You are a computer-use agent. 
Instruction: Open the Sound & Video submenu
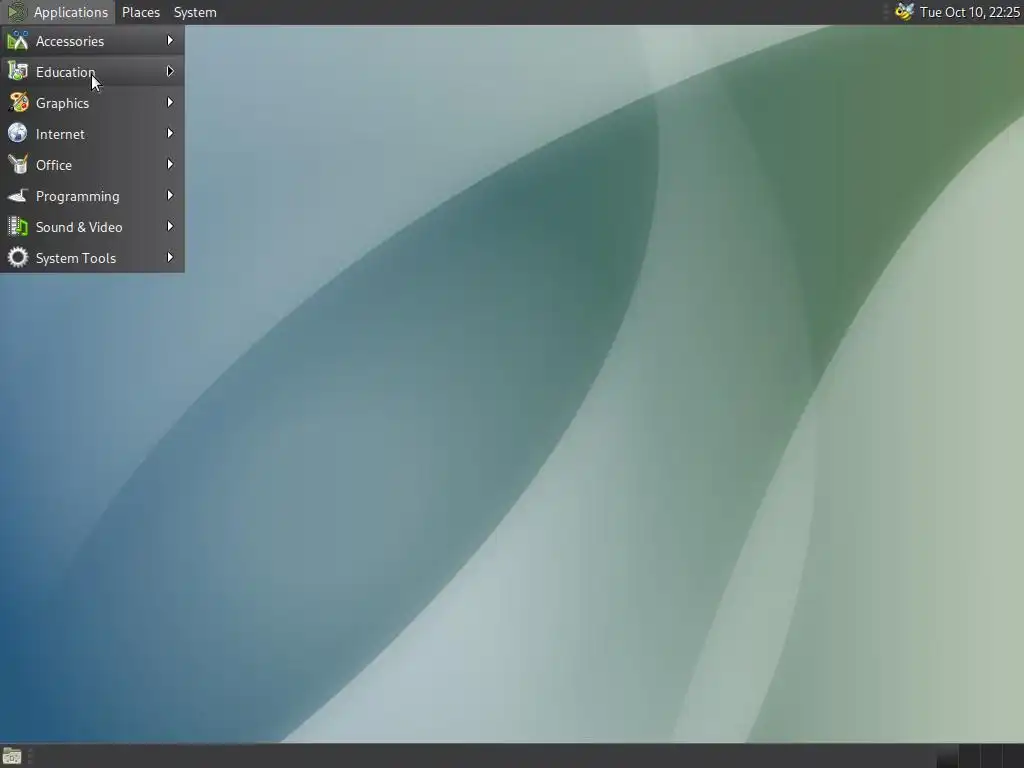coord(92,227)
